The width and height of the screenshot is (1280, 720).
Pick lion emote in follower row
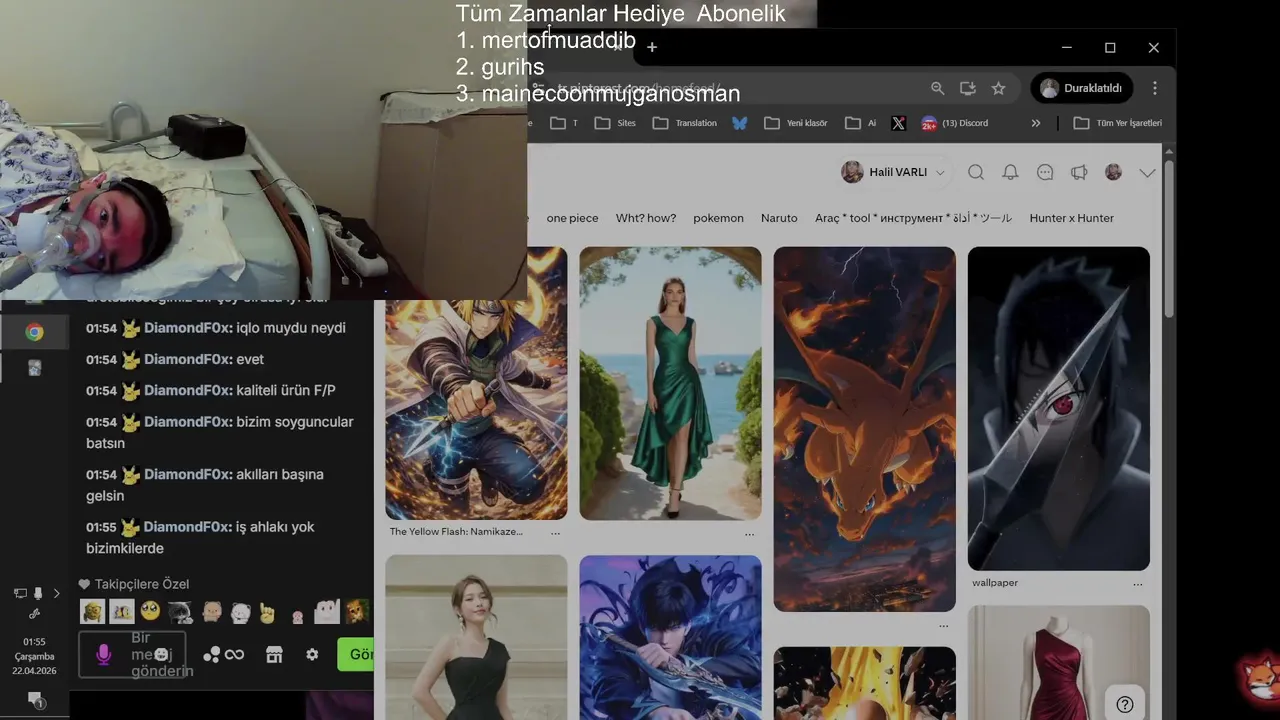tap(357, 610)
